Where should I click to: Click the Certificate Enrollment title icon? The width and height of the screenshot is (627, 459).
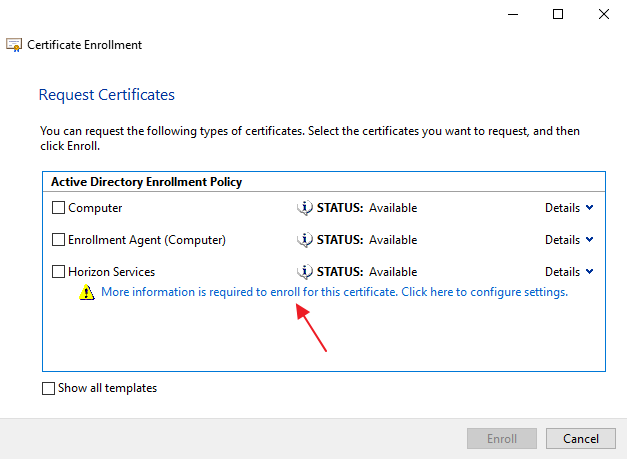(x=15, y=45)
